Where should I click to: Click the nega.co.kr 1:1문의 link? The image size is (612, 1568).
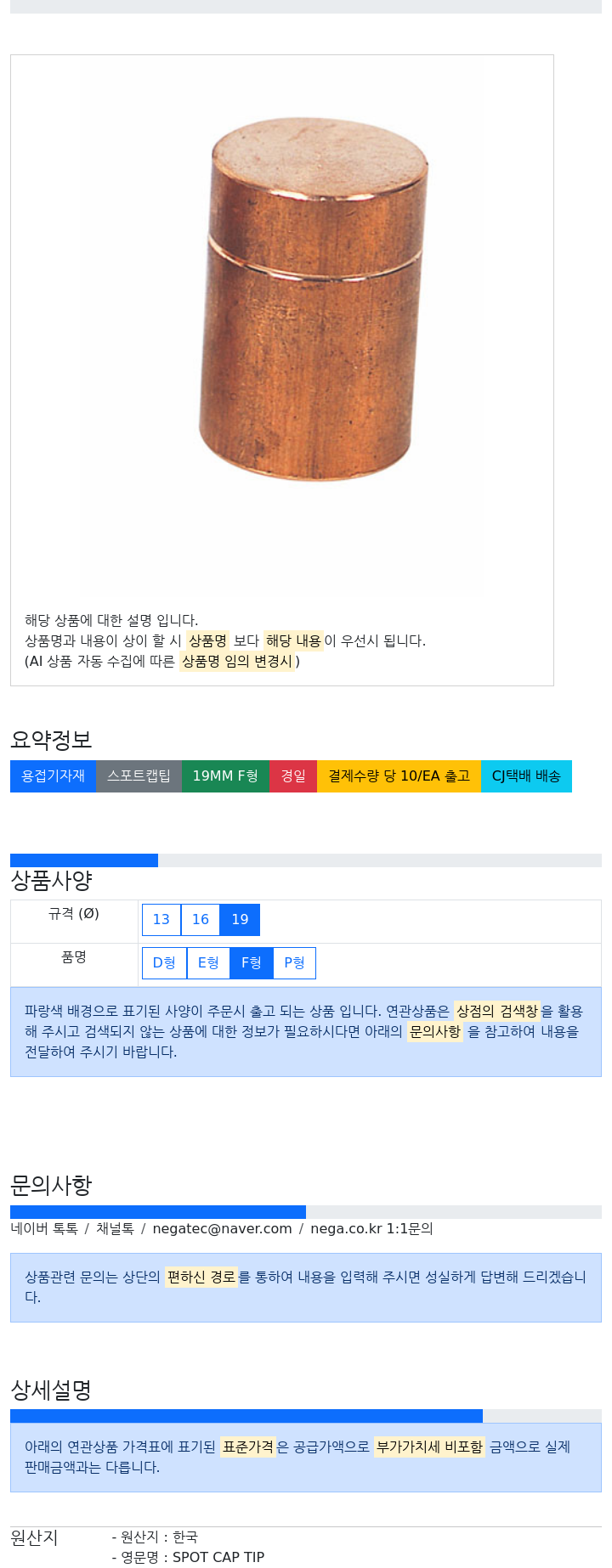(371, 1228)
